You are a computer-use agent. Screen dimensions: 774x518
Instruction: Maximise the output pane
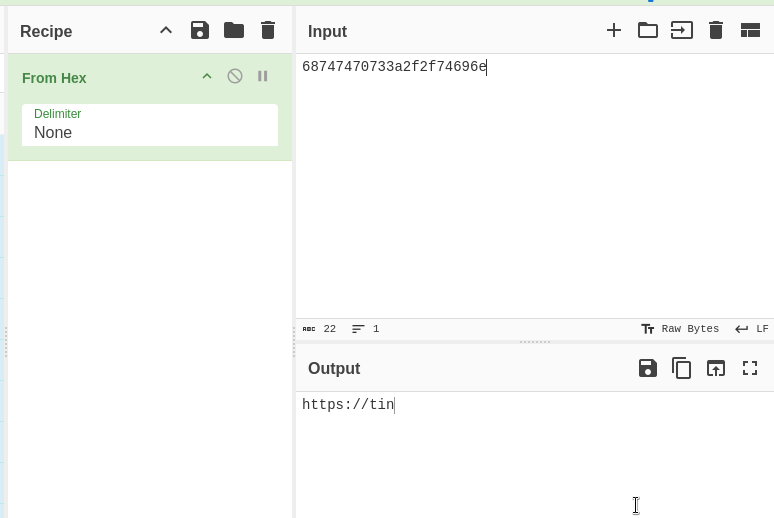(750, 368)
